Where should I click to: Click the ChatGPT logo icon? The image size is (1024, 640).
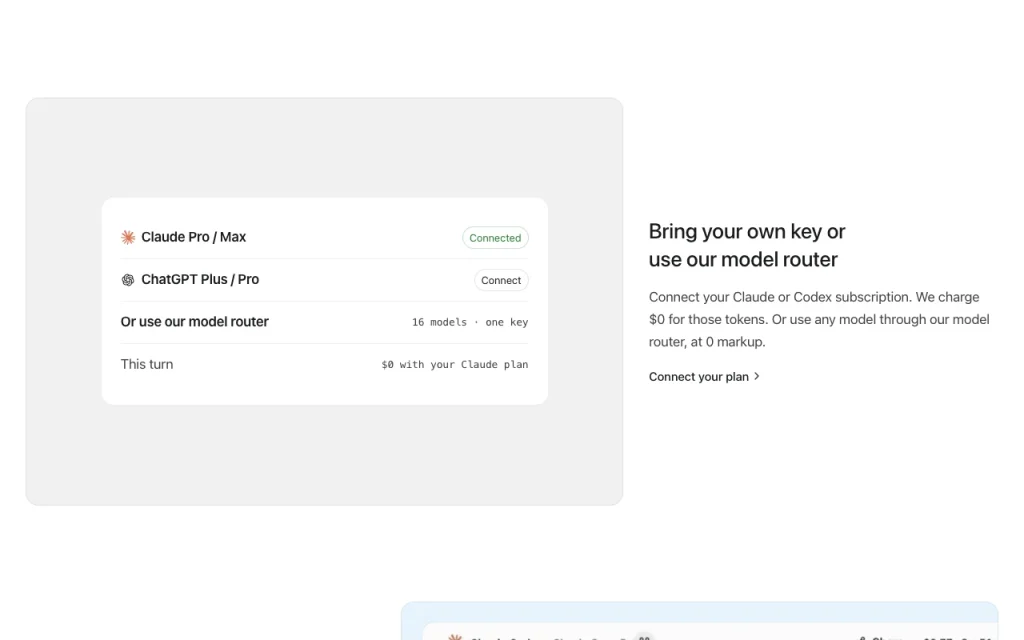coord(128,280)
